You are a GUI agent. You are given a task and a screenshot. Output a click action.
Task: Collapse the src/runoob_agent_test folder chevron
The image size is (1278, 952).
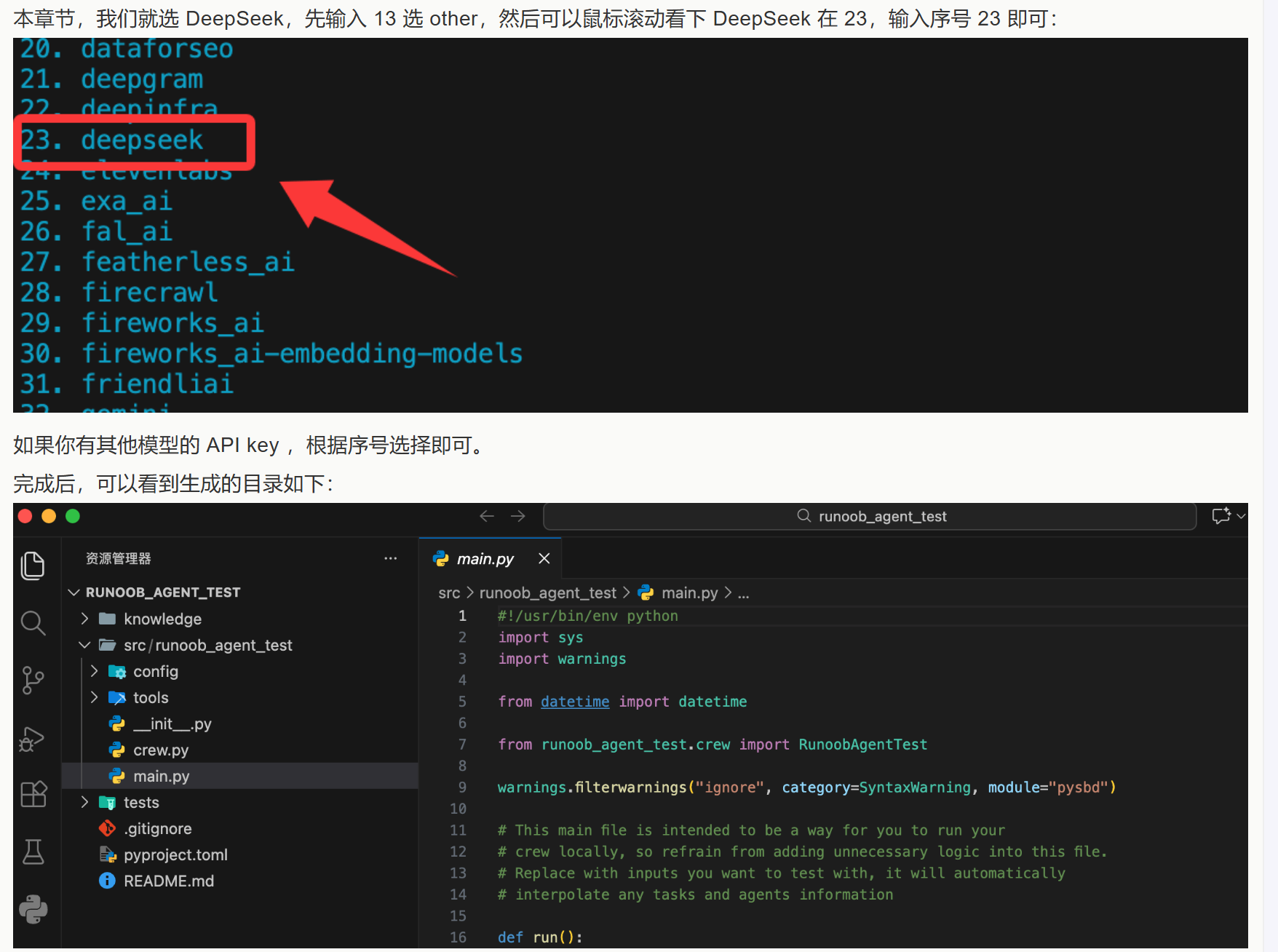pyautogui.click(x=84, y=645)
